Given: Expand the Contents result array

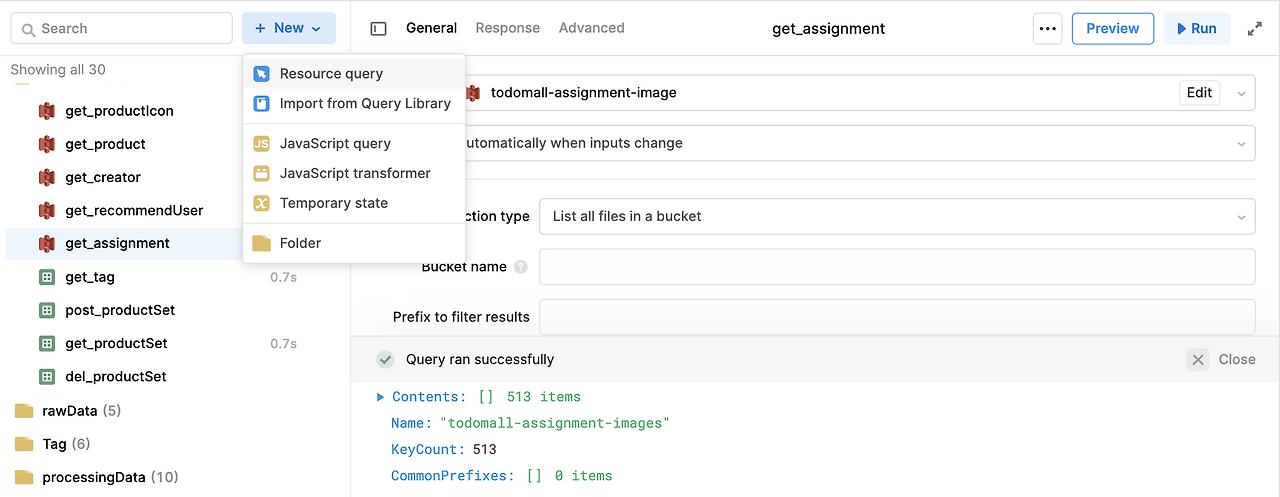Looking at the screenshot, I should (x=380, y=397).
